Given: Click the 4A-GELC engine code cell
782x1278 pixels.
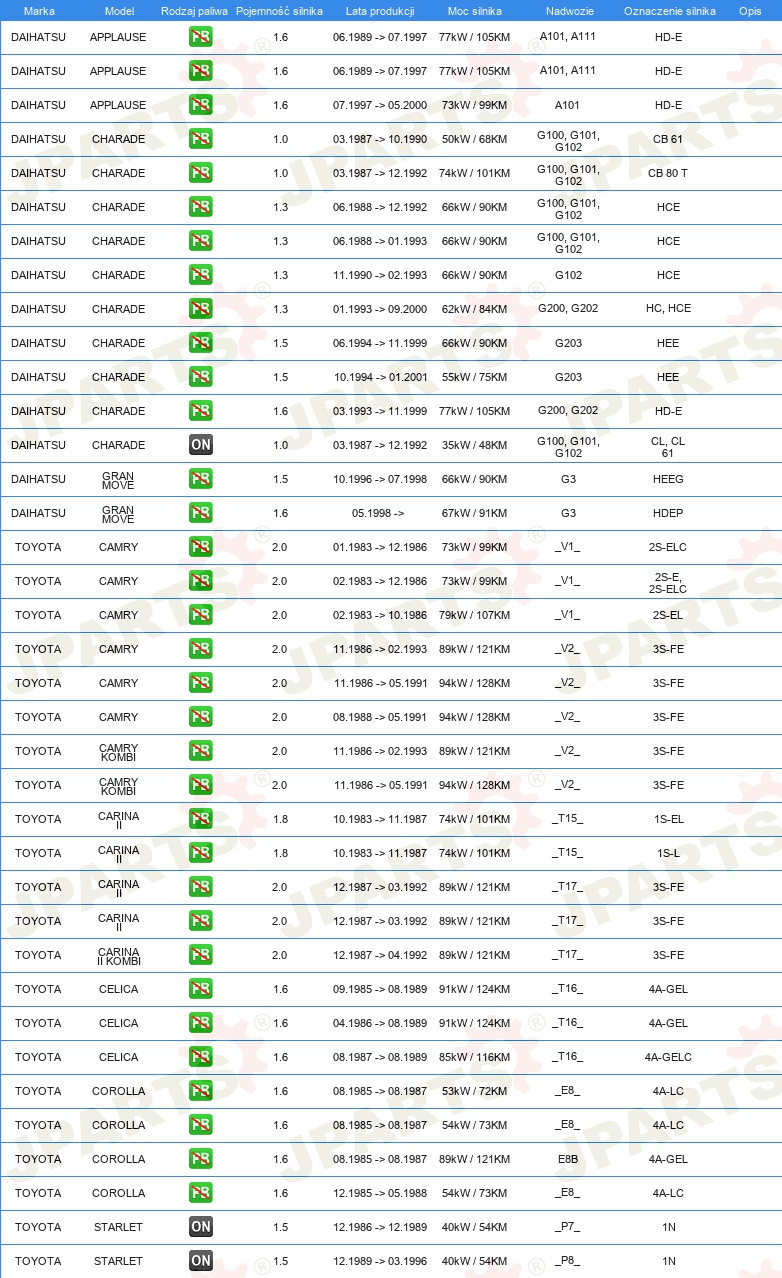Looking at the screenshot, I should coord(668,1057).
